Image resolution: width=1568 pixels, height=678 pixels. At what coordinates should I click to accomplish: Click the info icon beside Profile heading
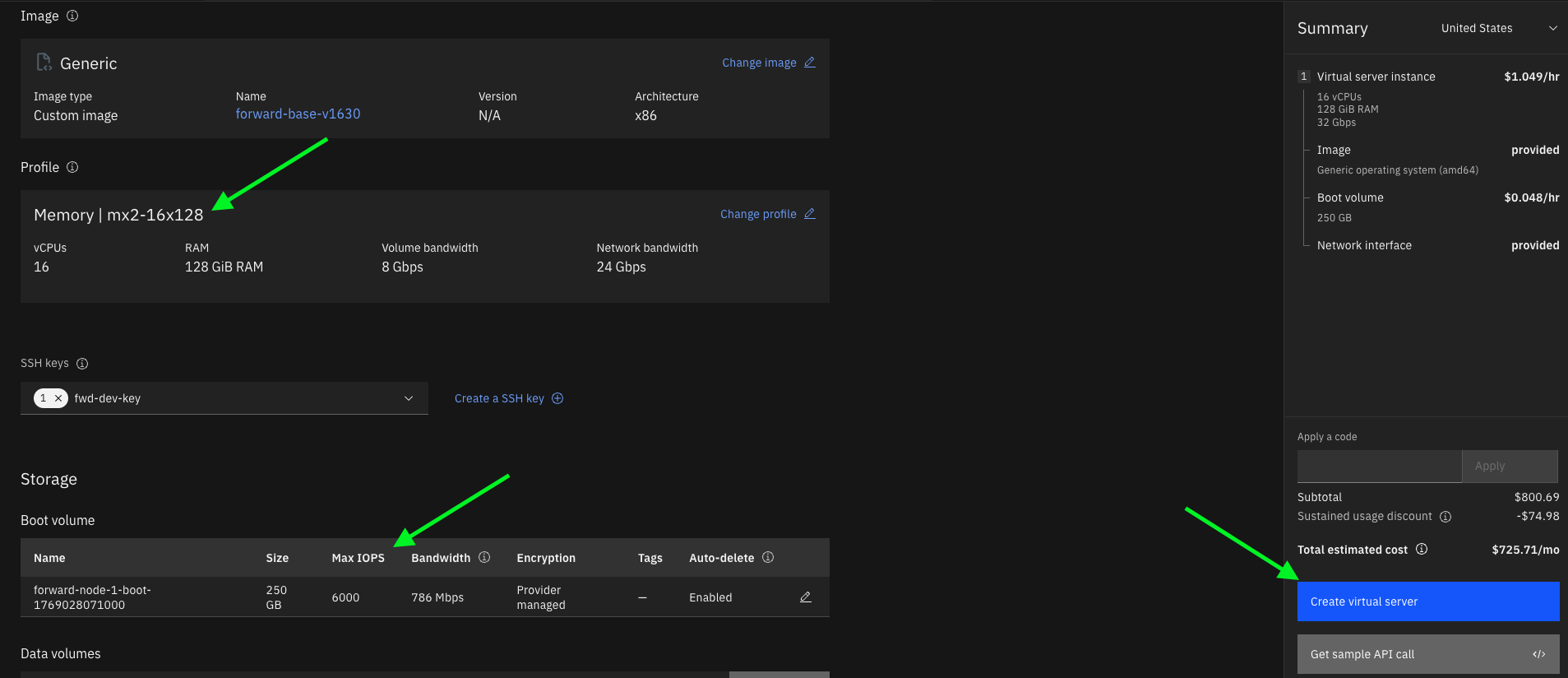pos(72,167)
